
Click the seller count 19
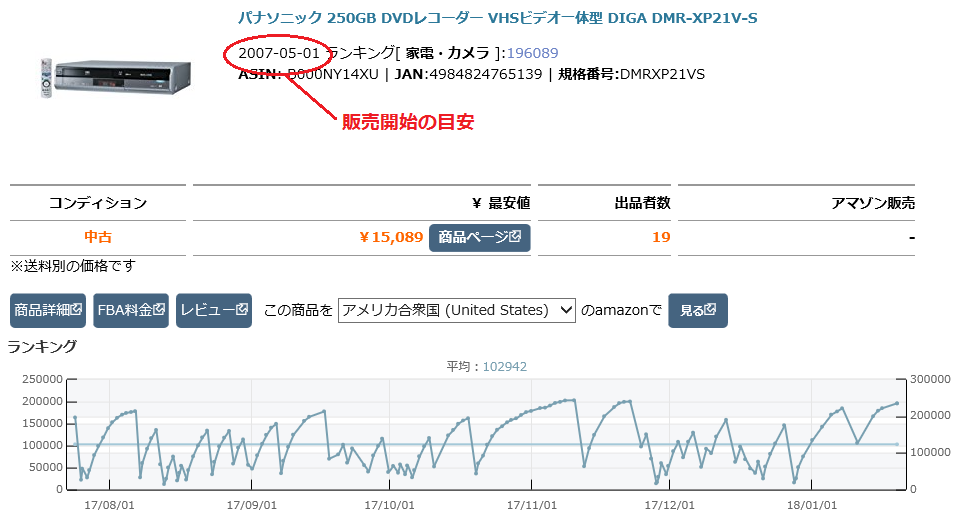pos(662,237)
